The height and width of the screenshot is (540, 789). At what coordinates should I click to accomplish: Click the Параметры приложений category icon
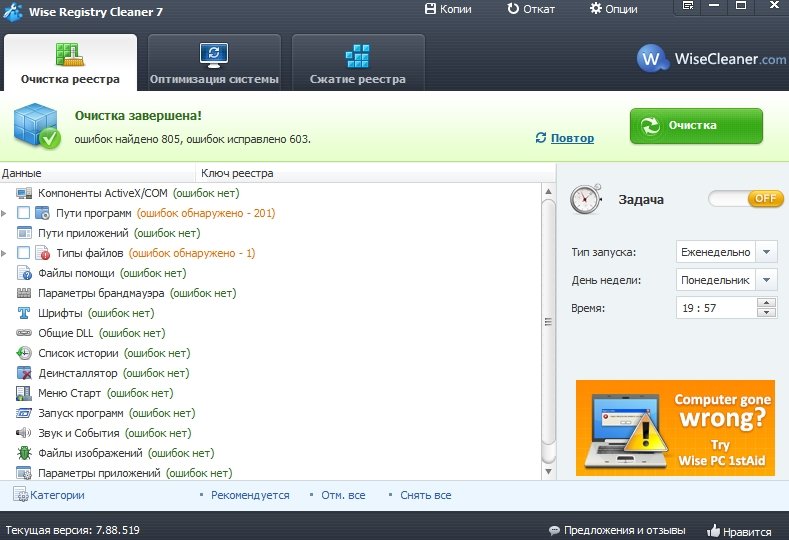(24, 473)
